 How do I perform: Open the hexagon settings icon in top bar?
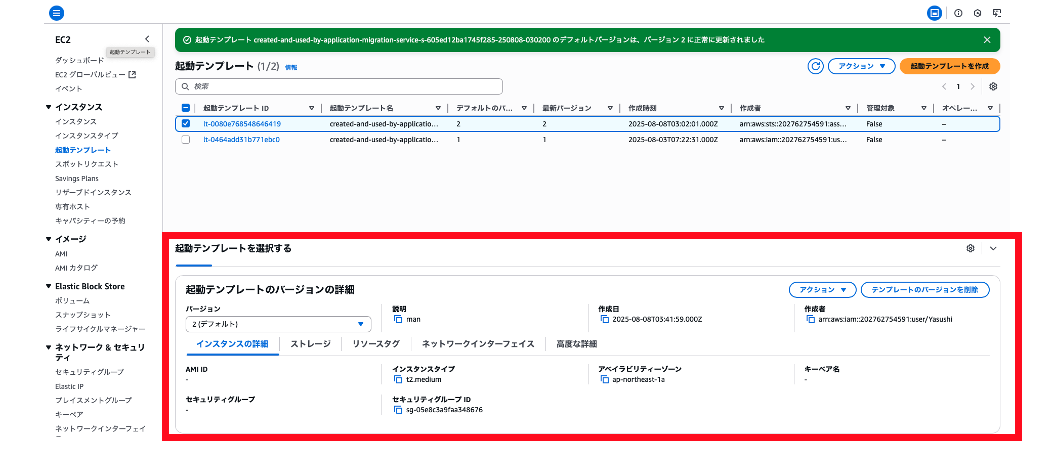[977, 13]
